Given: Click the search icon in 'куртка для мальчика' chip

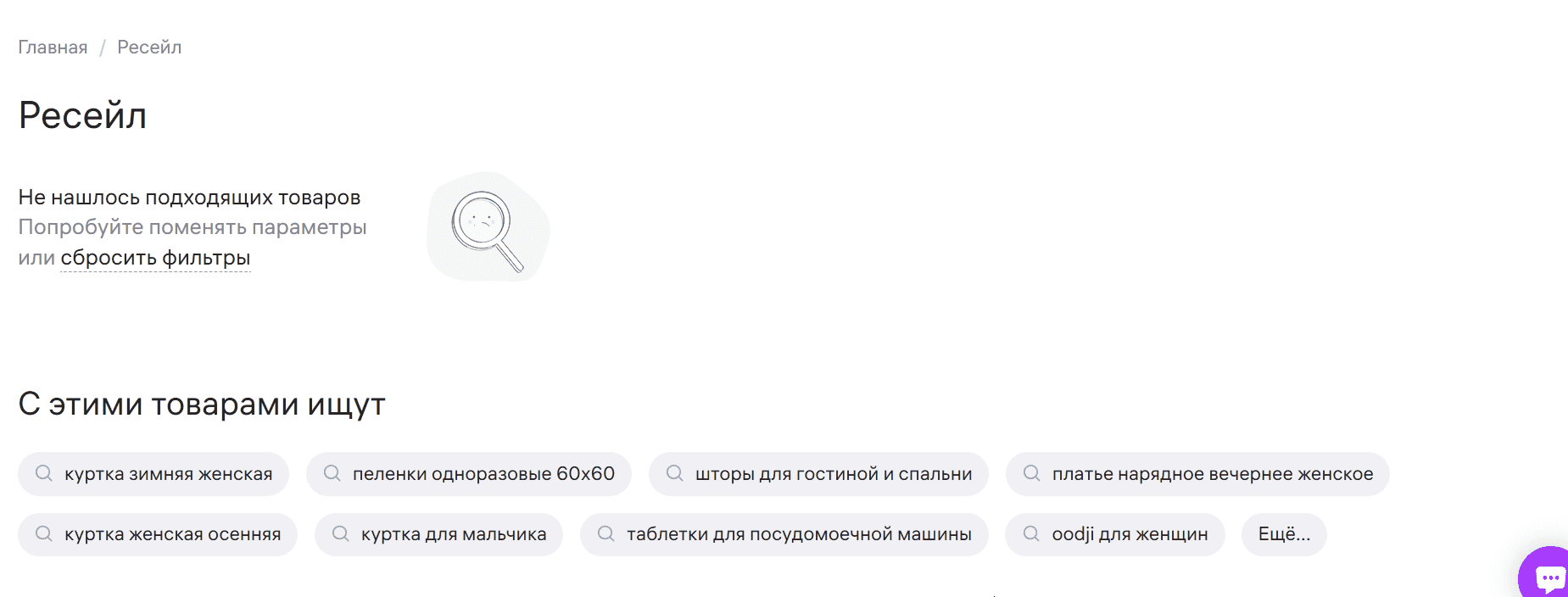Looking at the screenshot, I should click(341, 534).
